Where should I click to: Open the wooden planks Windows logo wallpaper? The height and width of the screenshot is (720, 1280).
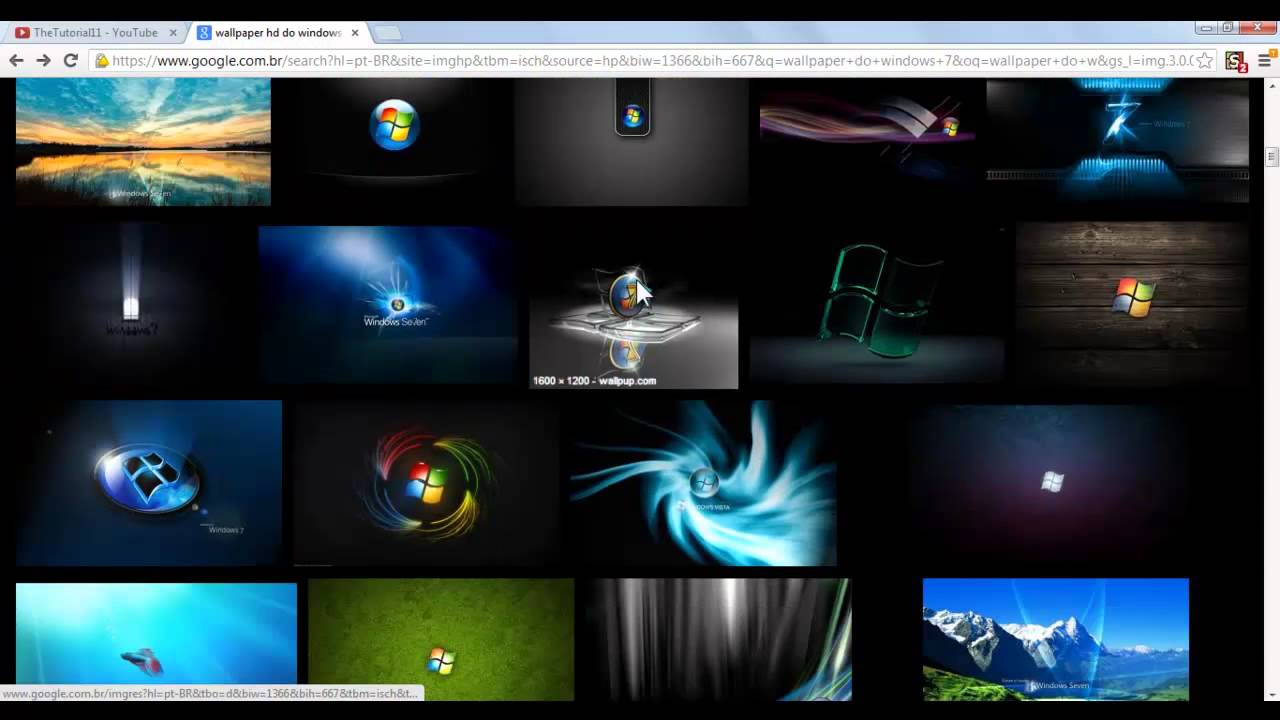point(1132,303)
